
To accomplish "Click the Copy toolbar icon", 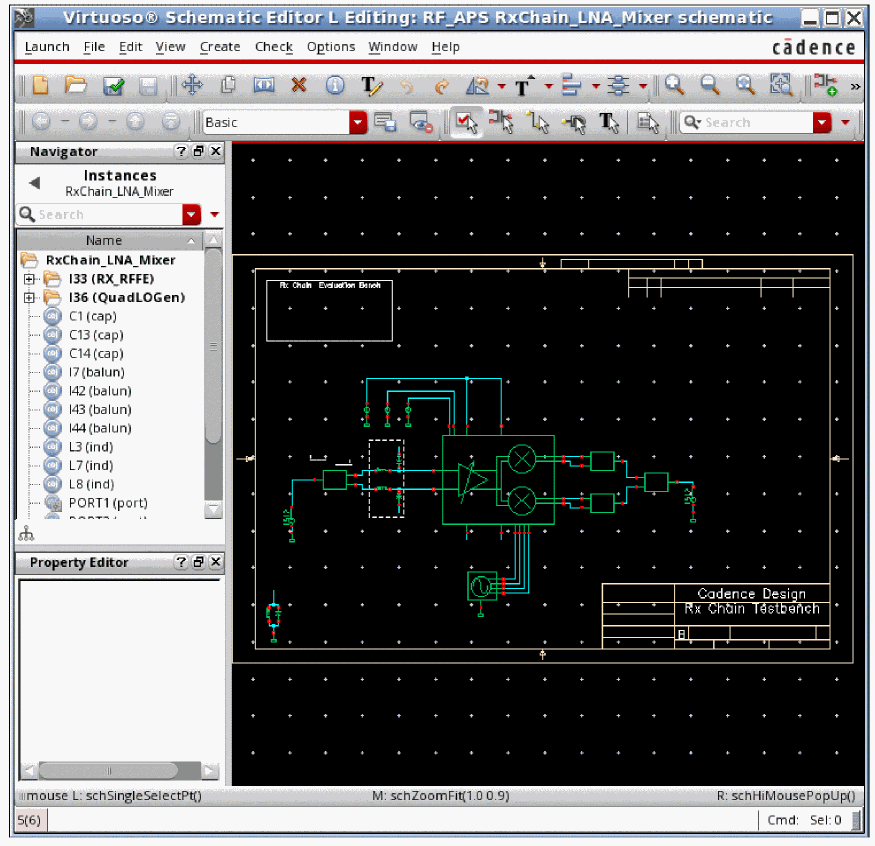I will pos(228,86).
